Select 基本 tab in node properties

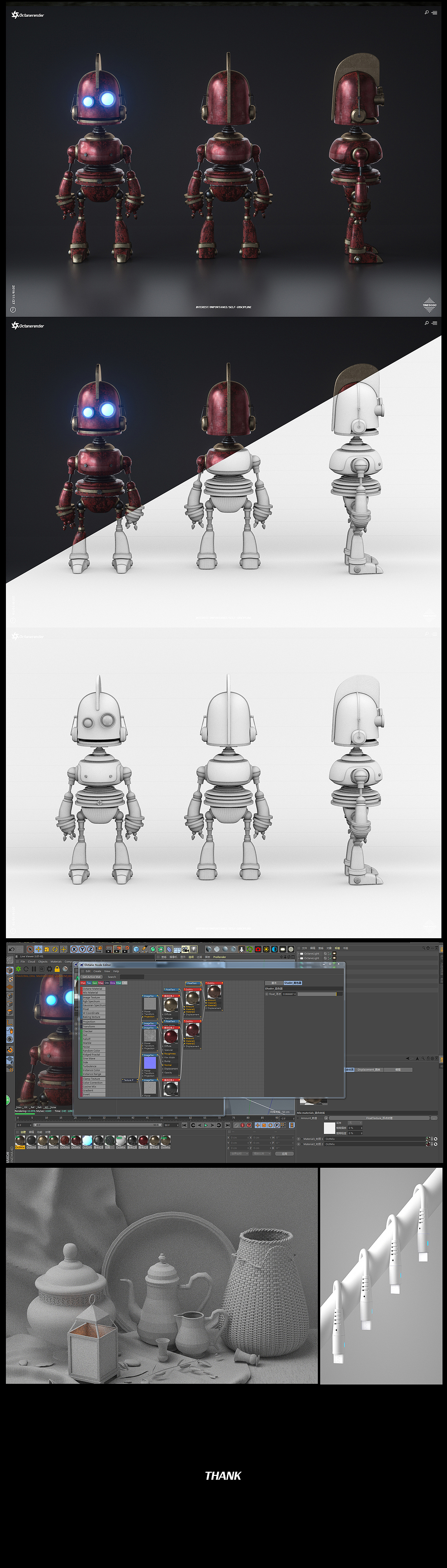(x=274, y=983)
